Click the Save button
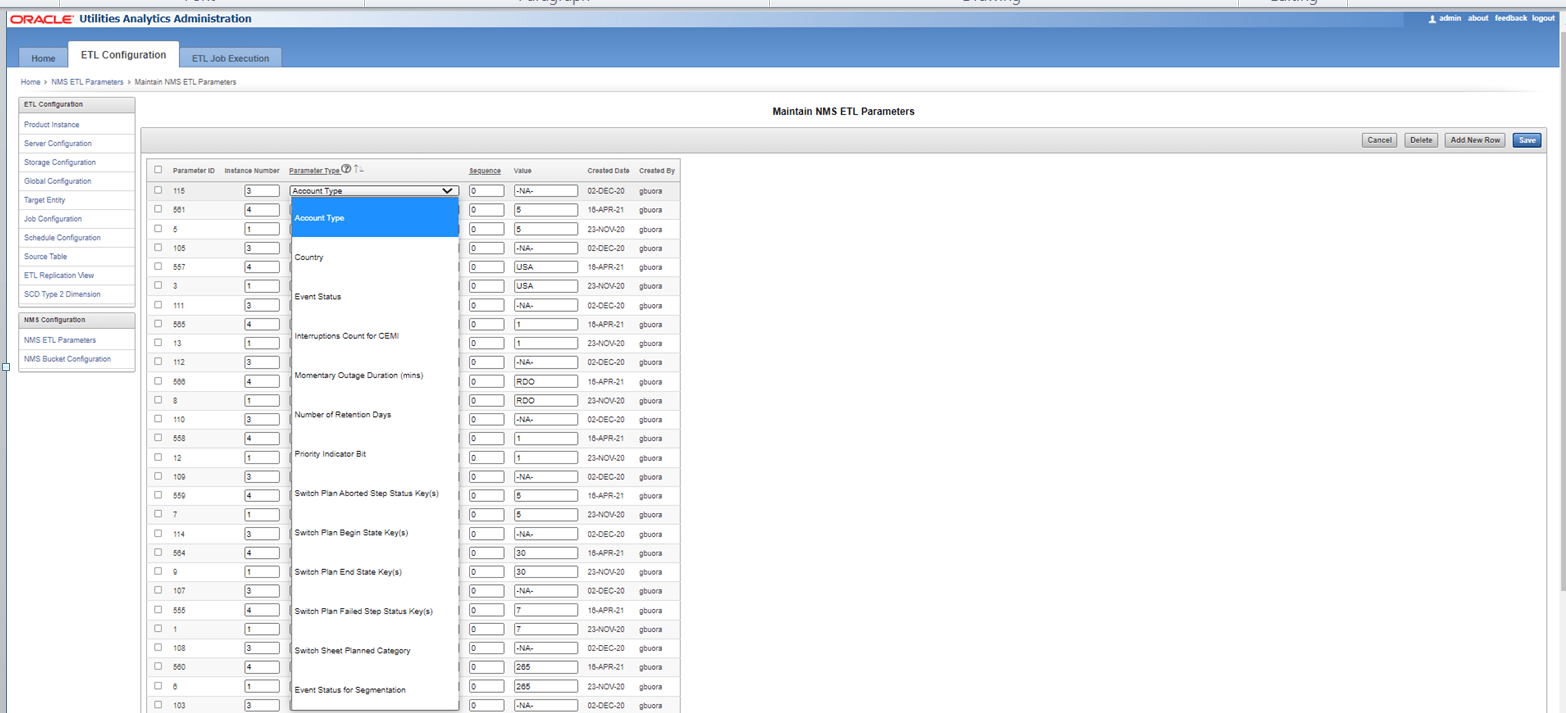1566x713 pixels. pos(1526,140)
